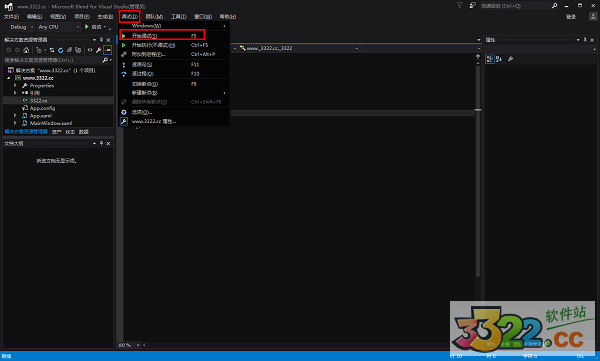Screen dimensions: 600x361
Task: Open the Debug configuration dropdown
Action: tap(21, 27)
